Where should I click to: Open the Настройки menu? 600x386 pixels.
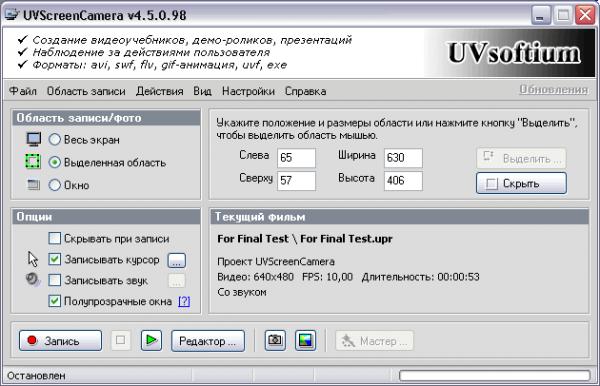tap(248, 91)
